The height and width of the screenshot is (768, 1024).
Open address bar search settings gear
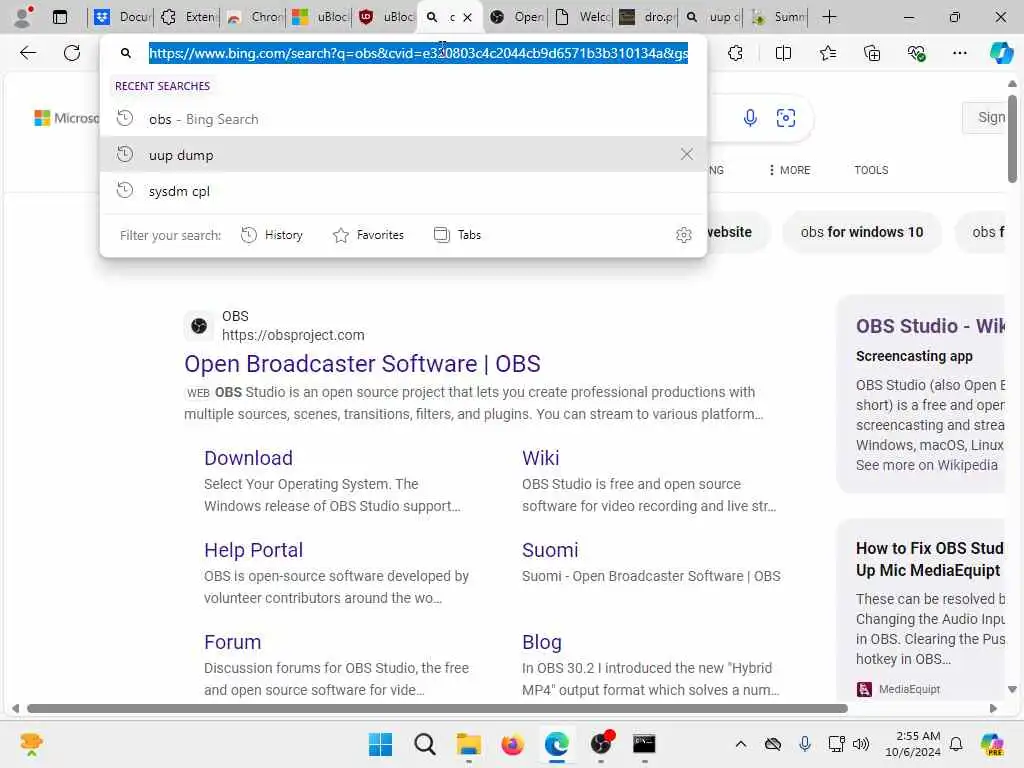[684, 234]
